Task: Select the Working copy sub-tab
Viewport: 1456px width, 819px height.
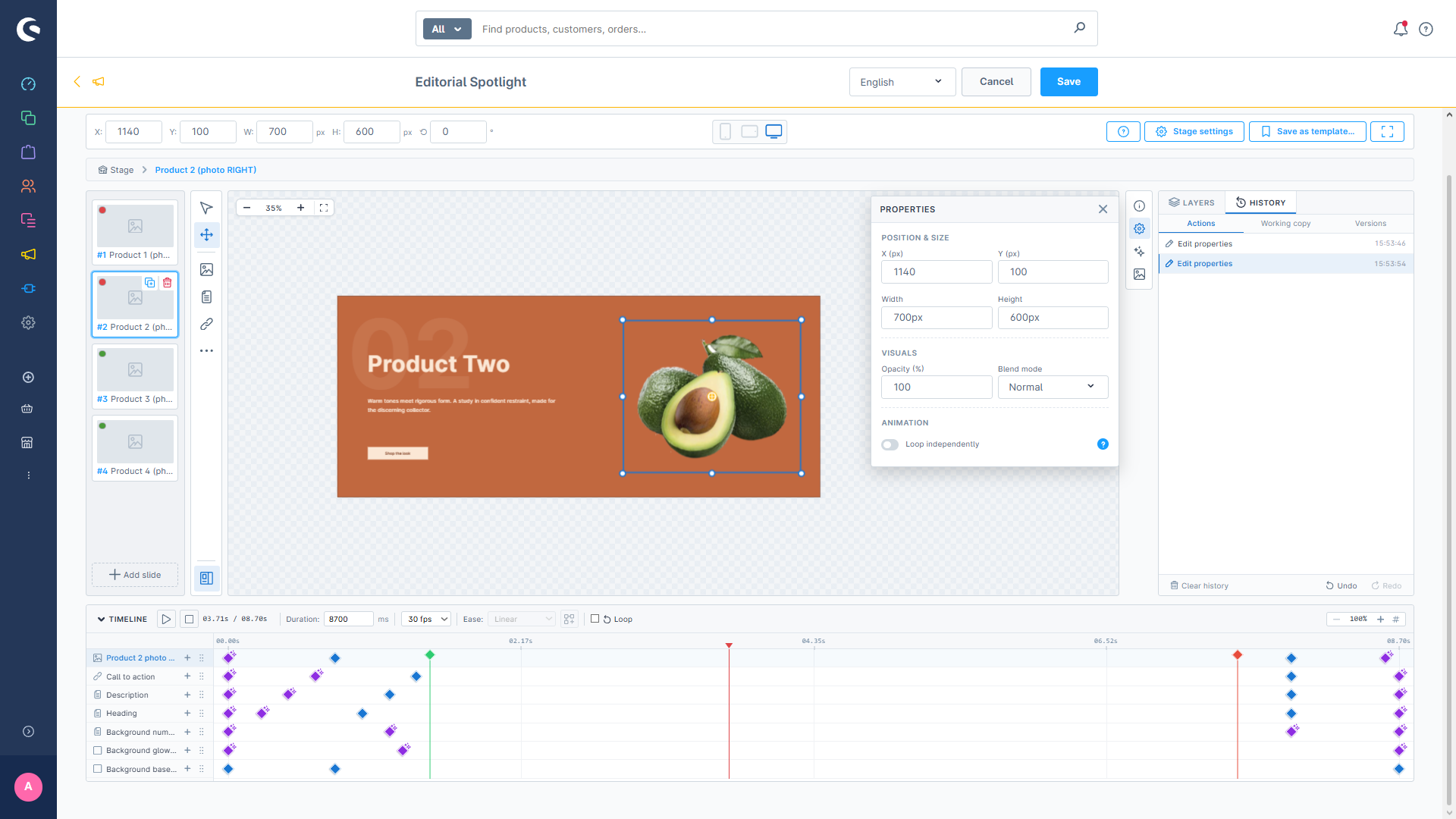Action: tap(1285, 224)
